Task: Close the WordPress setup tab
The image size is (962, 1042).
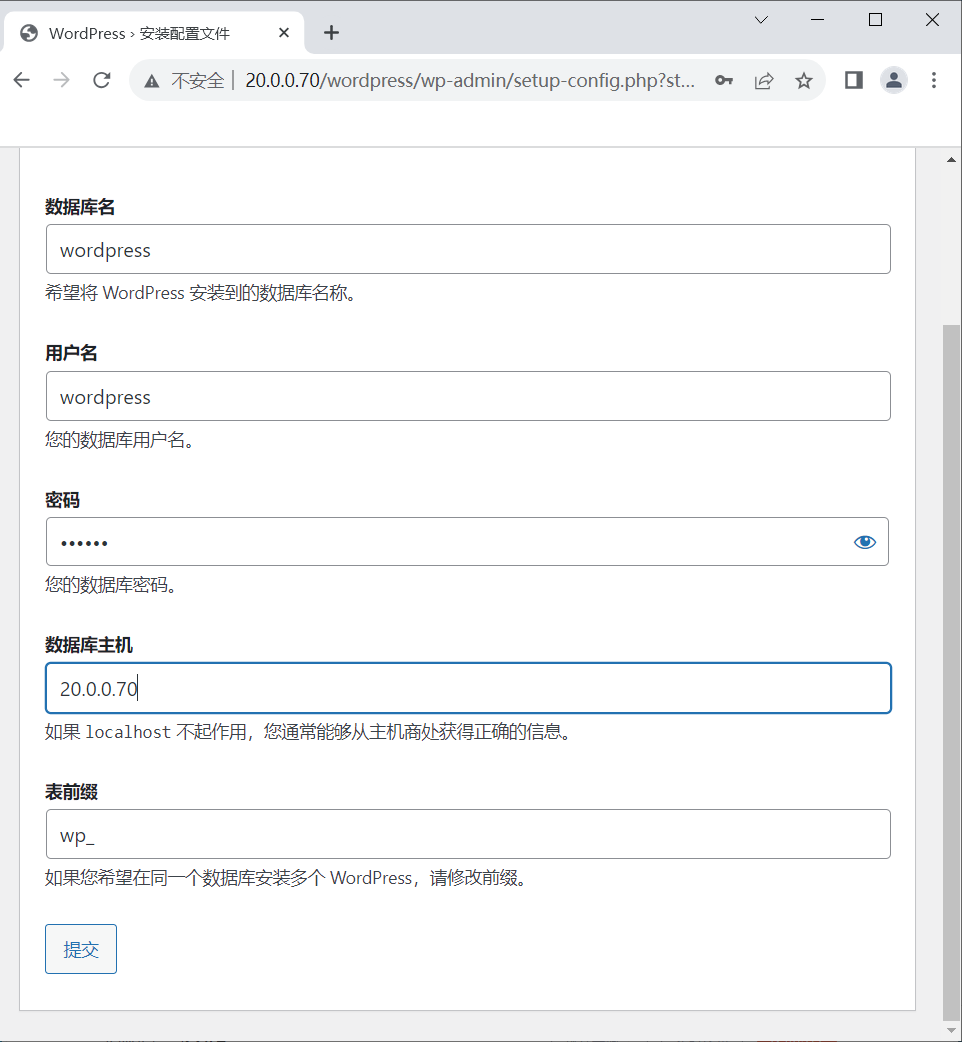Action: click(x=284, y=33)
